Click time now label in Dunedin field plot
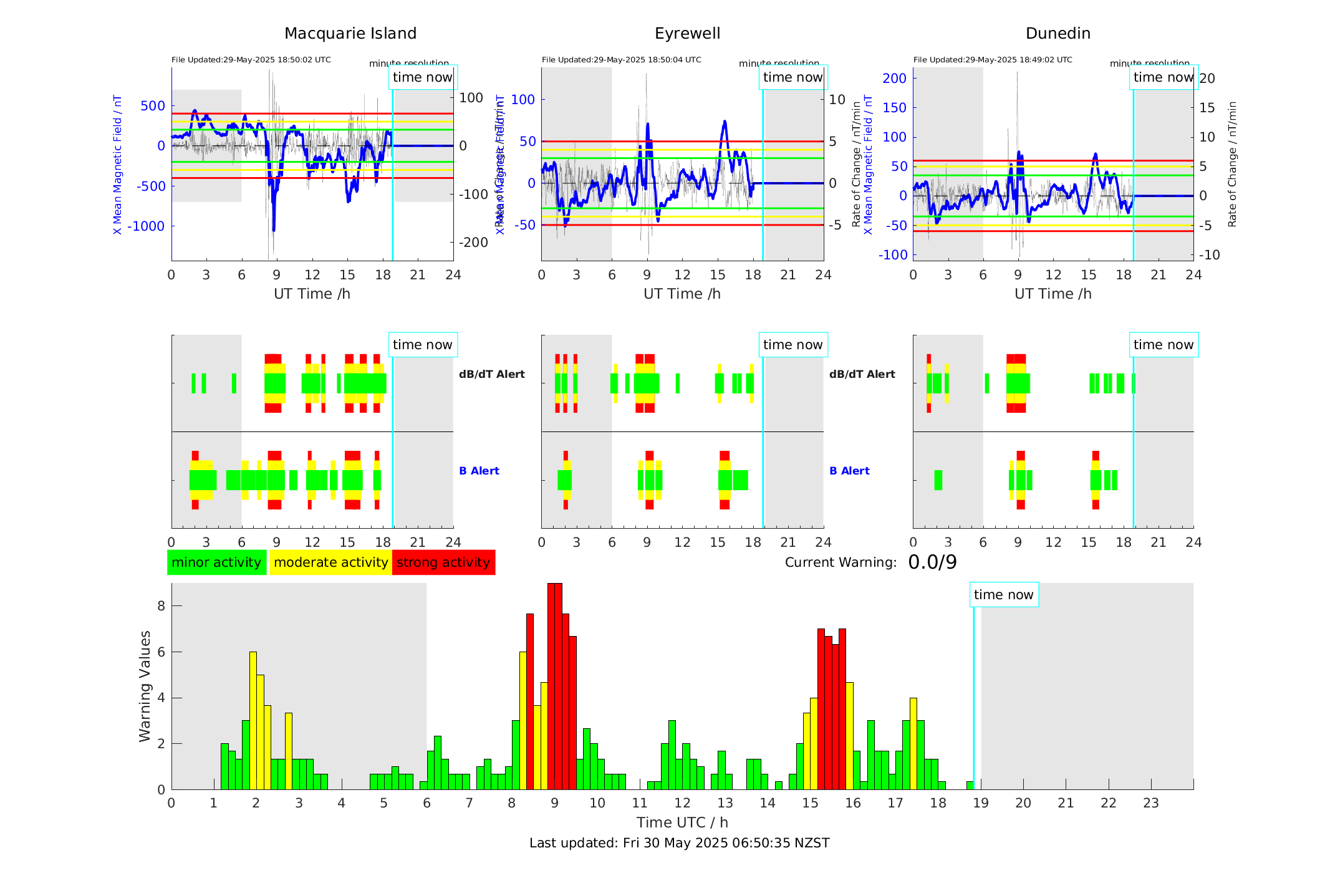The height and width of the screenshot is (896, 1320). 1163,77
